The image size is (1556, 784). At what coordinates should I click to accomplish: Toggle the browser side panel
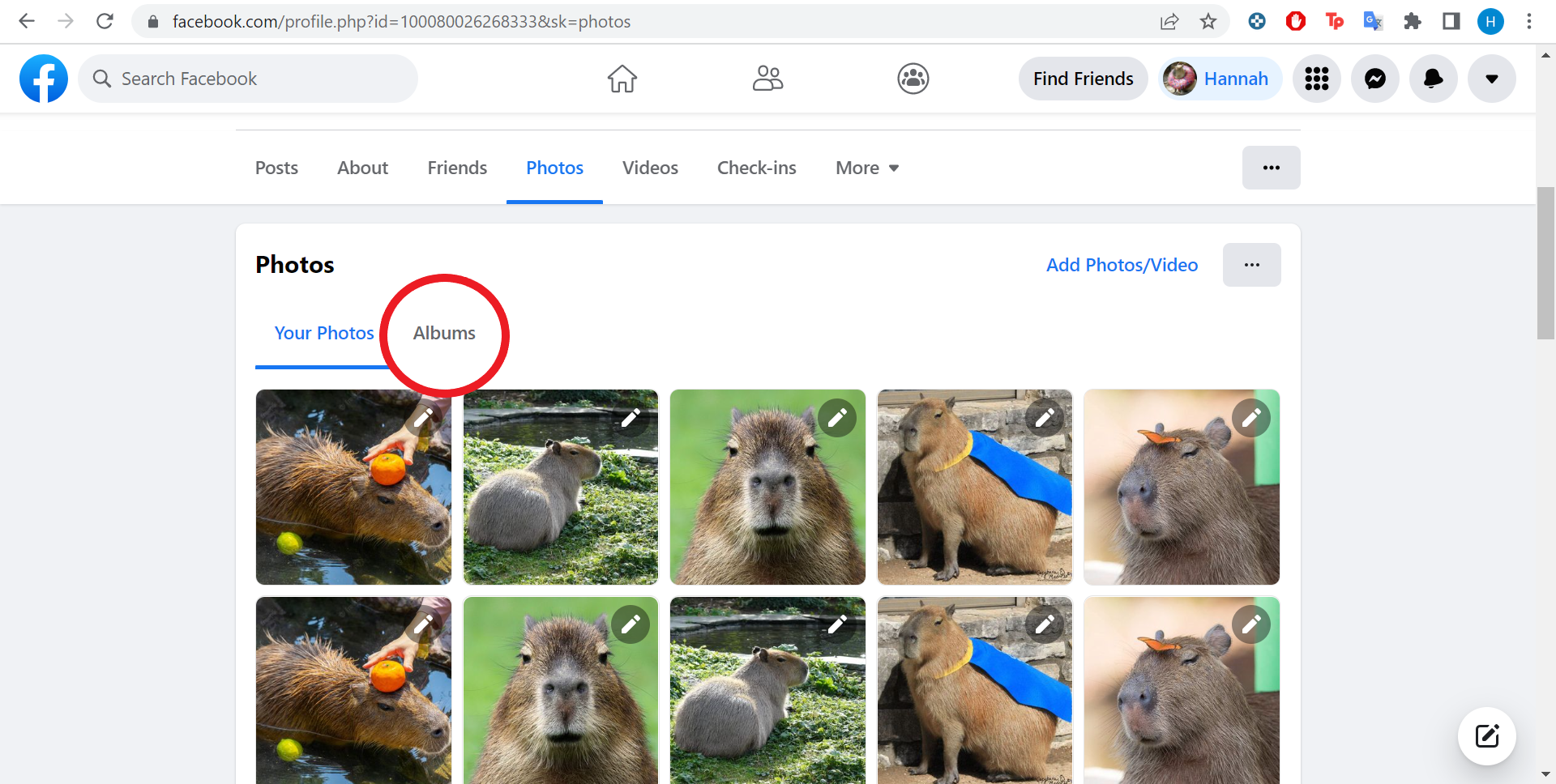tap(1451, 22)
